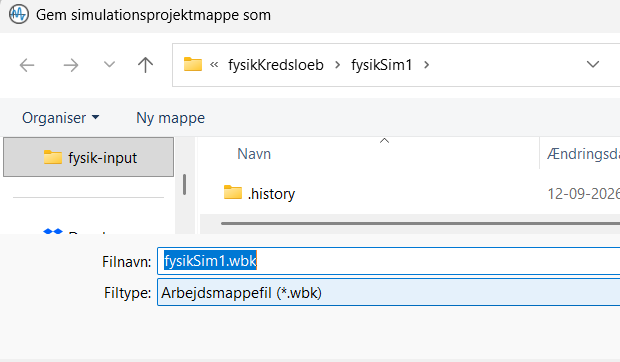620x362 pixels.
Task: Open the recent locations chevron
Action: click(x=109, y=64)
